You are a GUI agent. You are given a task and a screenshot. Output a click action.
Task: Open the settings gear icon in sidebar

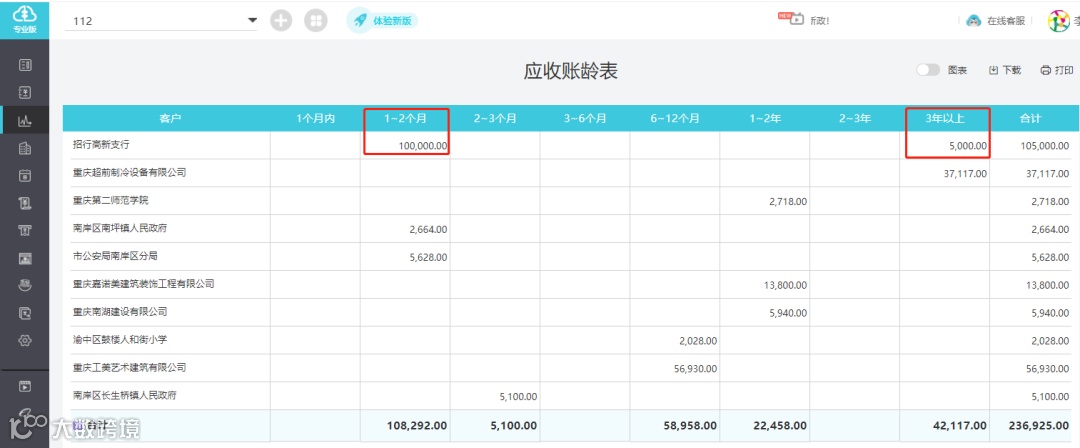click(x=25, y=340)
